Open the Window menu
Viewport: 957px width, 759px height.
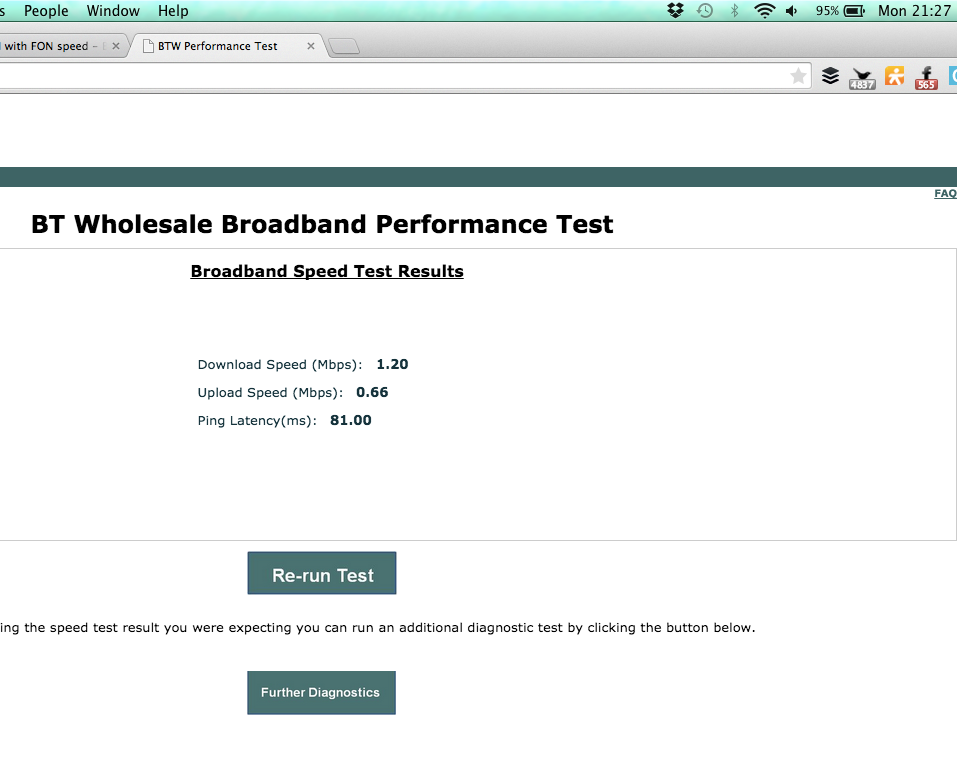click(113, 11)
